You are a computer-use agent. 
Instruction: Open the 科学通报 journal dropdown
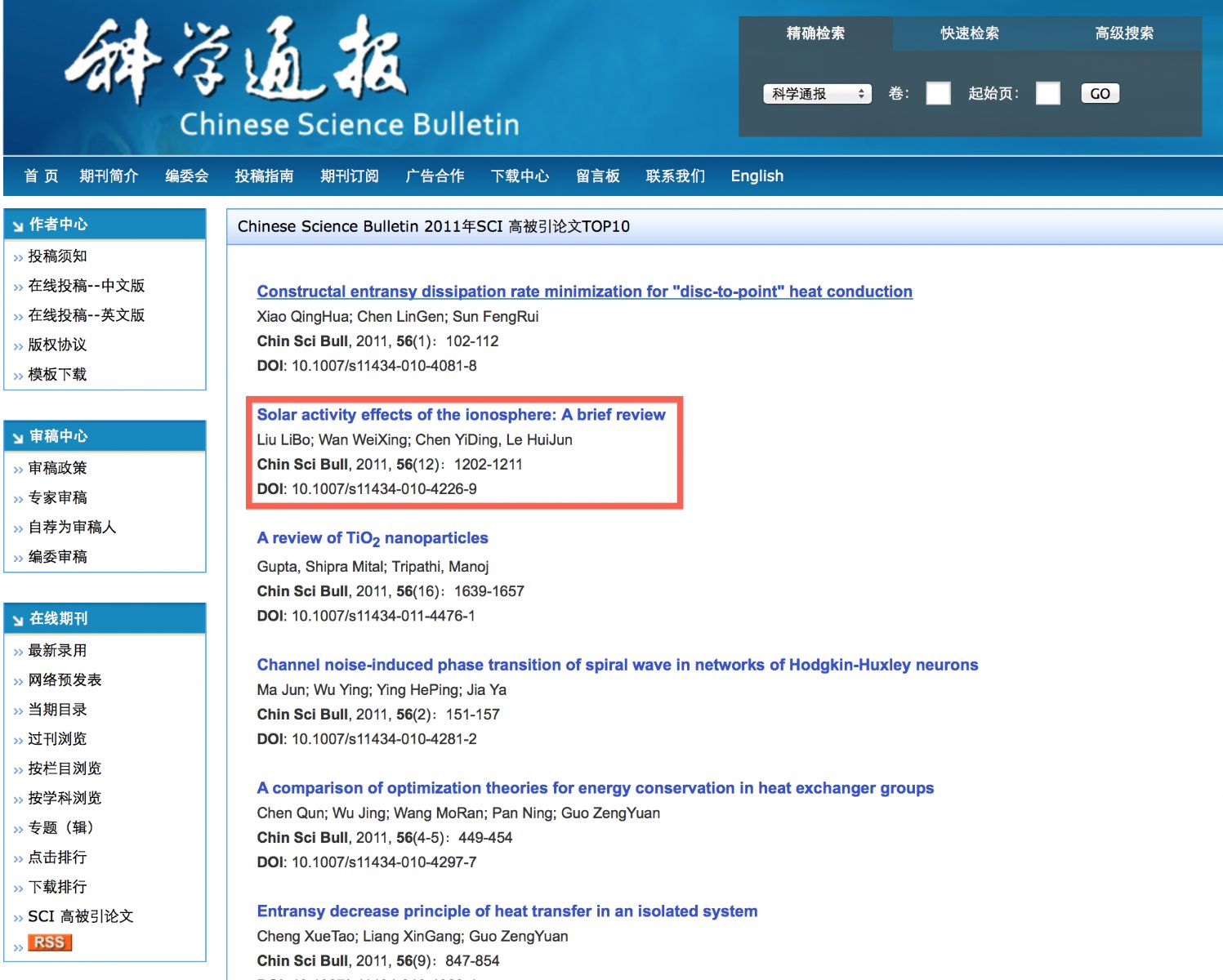point(817,94)
